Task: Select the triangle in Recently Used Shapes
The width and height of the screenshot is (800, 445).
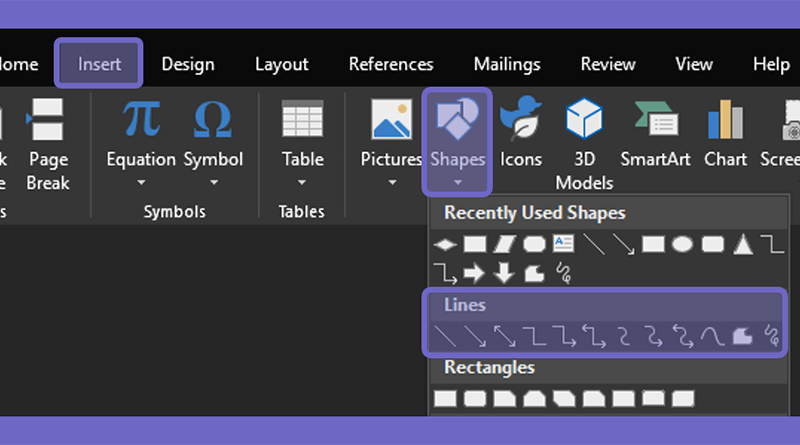Action: tap(743, 244)
